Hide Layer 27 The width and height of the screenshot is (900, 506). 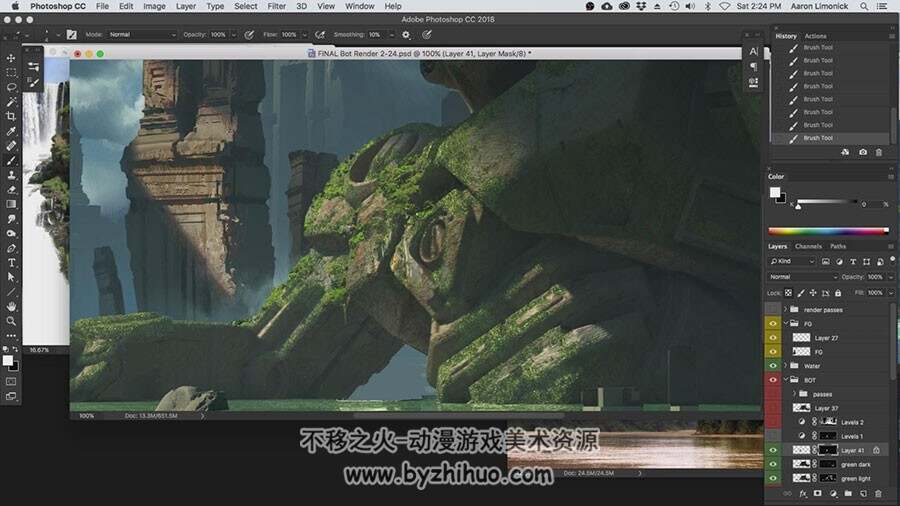[773, 338]
